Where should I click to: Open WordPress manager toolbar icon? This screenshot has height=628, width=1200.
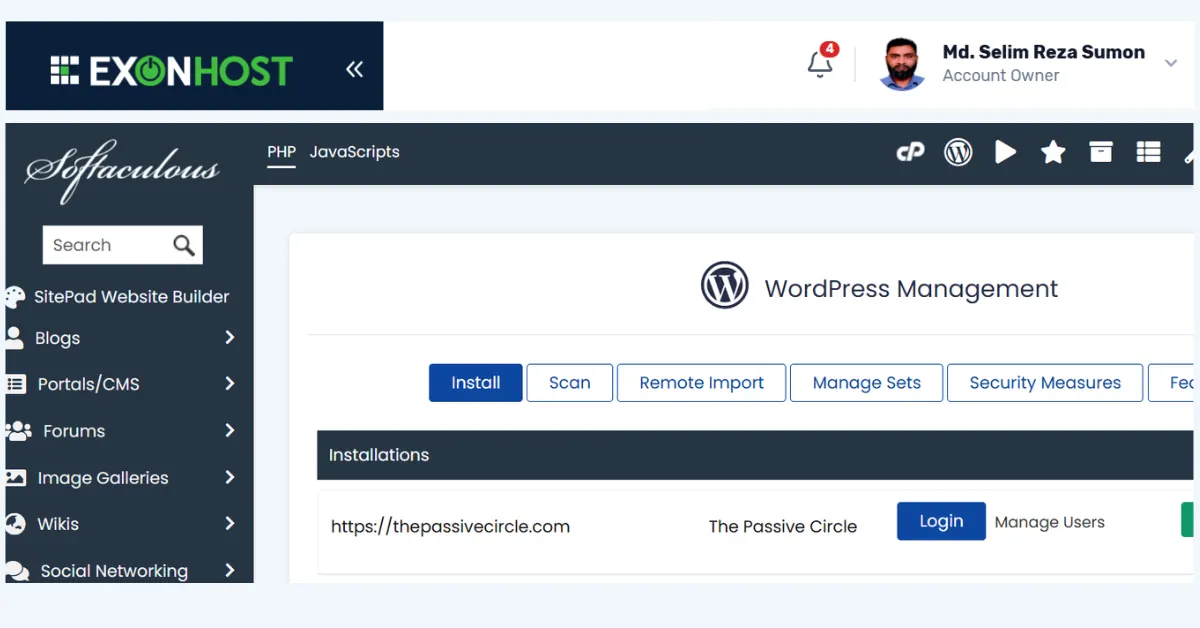(x=958, y=152)
